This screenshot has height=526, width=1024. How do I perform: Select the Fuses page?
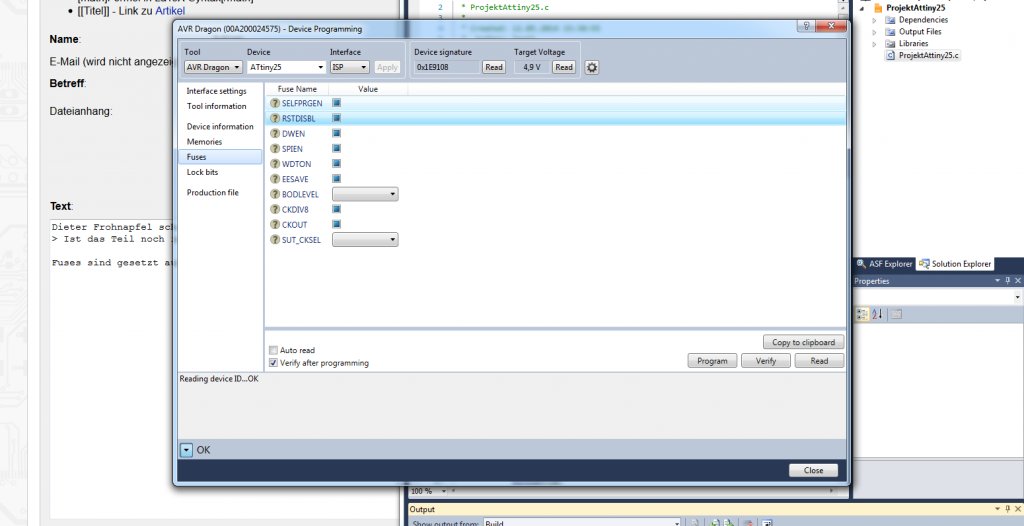click(219, 157)
